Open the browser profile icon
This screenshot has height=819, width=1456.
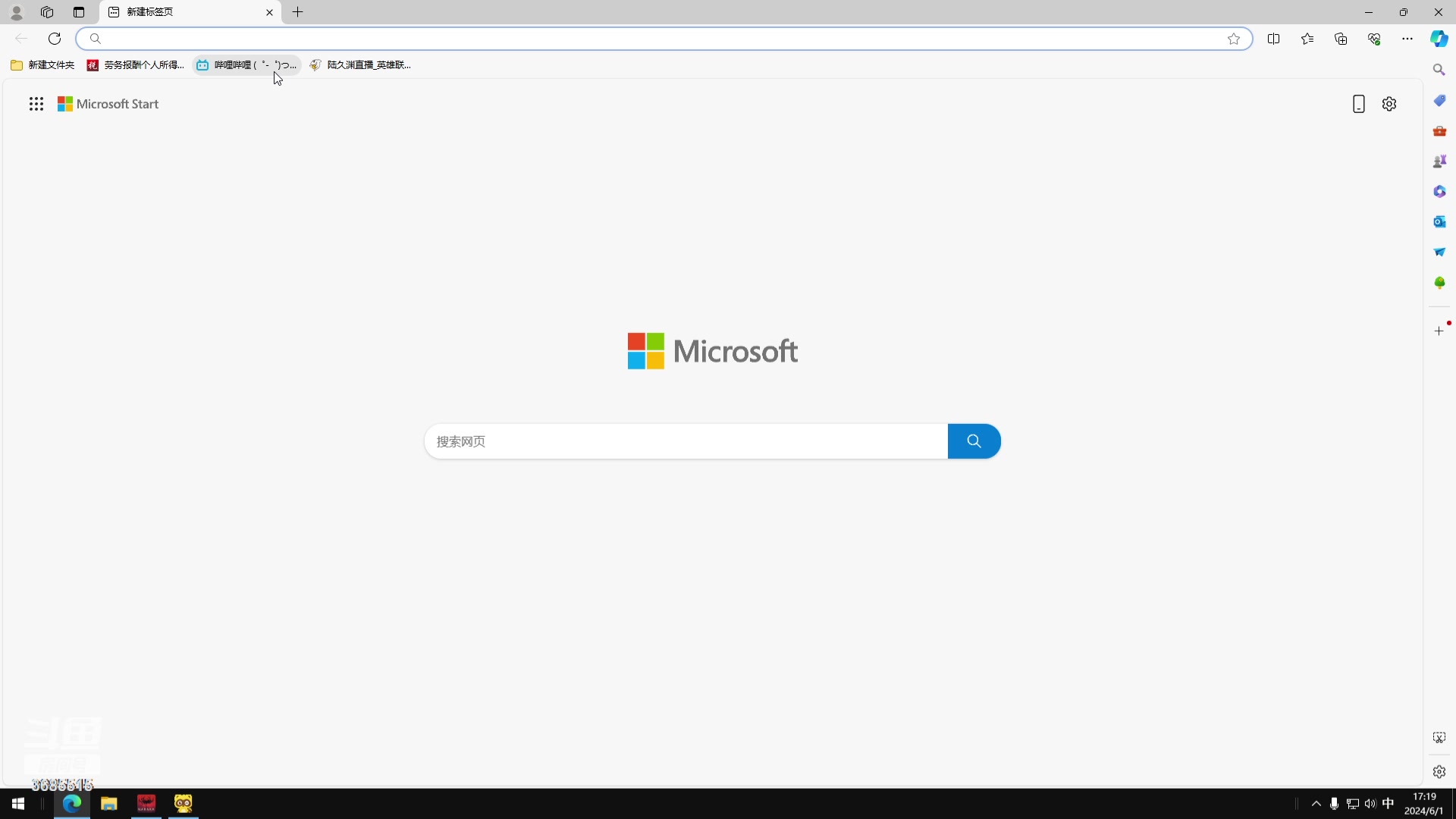(x=17, y=12)
